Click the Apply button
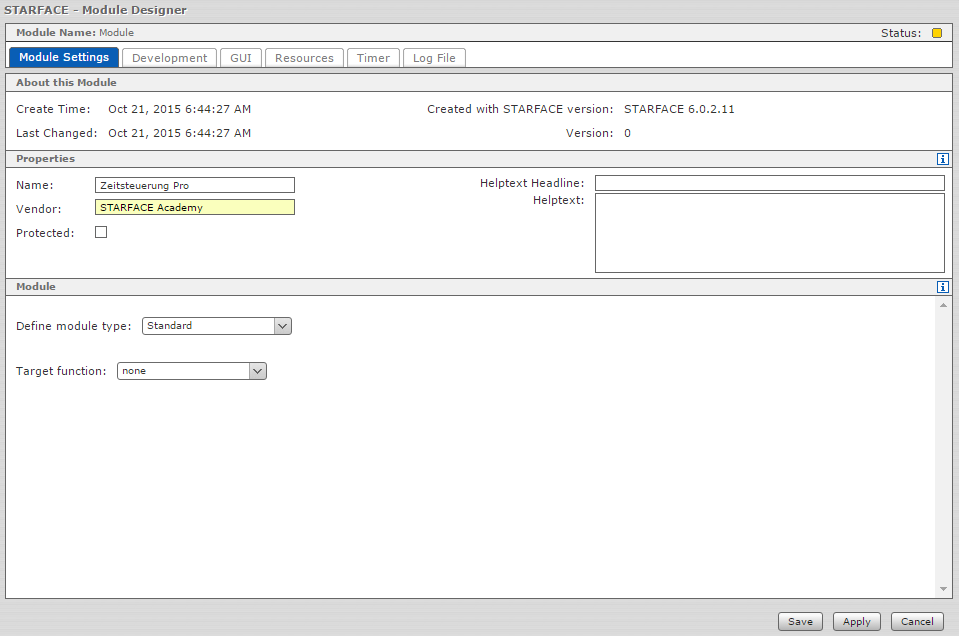959x636 pixels. tap(856, 621)
